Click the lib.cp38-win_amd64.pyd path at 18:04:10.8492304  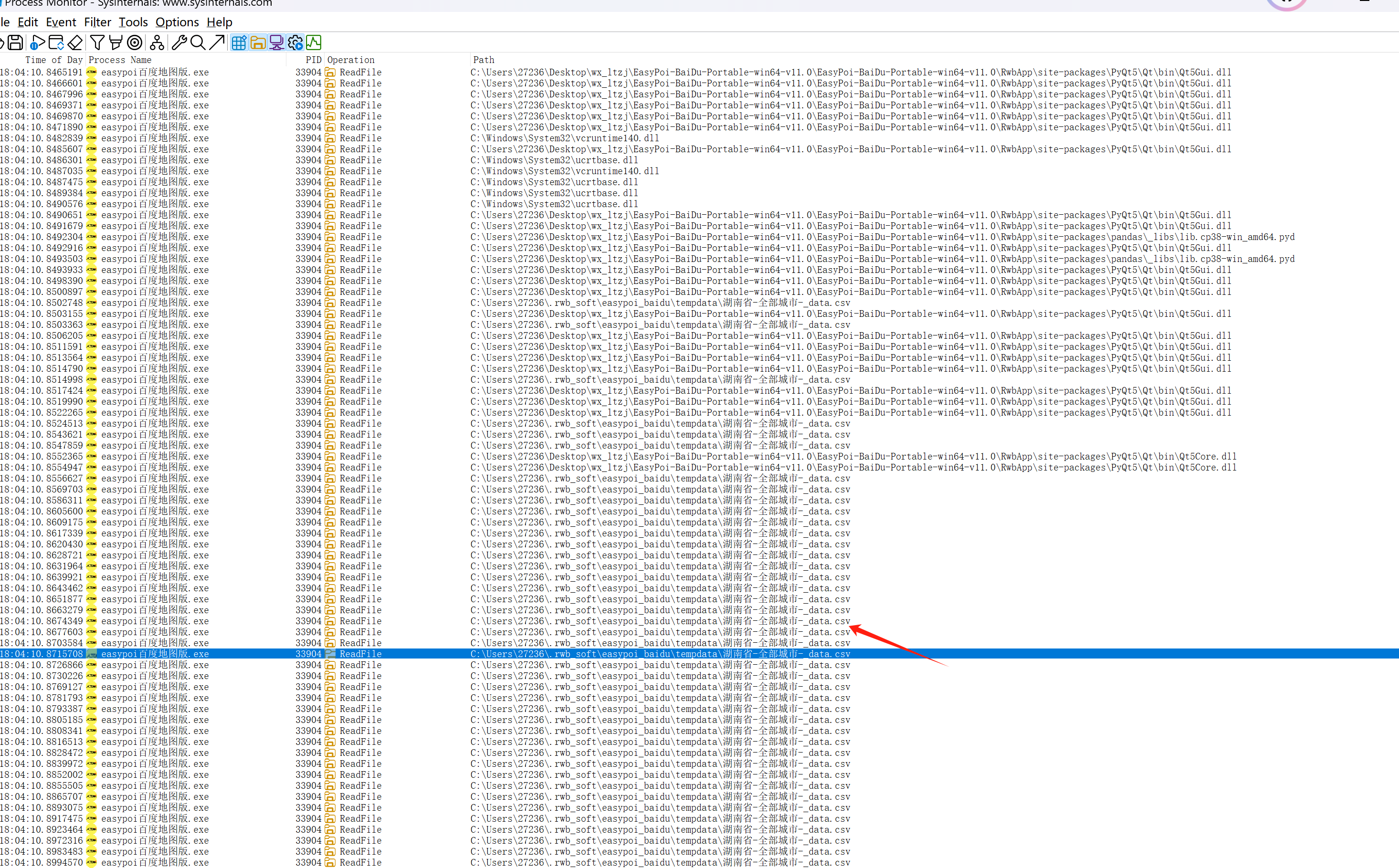tap(883, 237)
